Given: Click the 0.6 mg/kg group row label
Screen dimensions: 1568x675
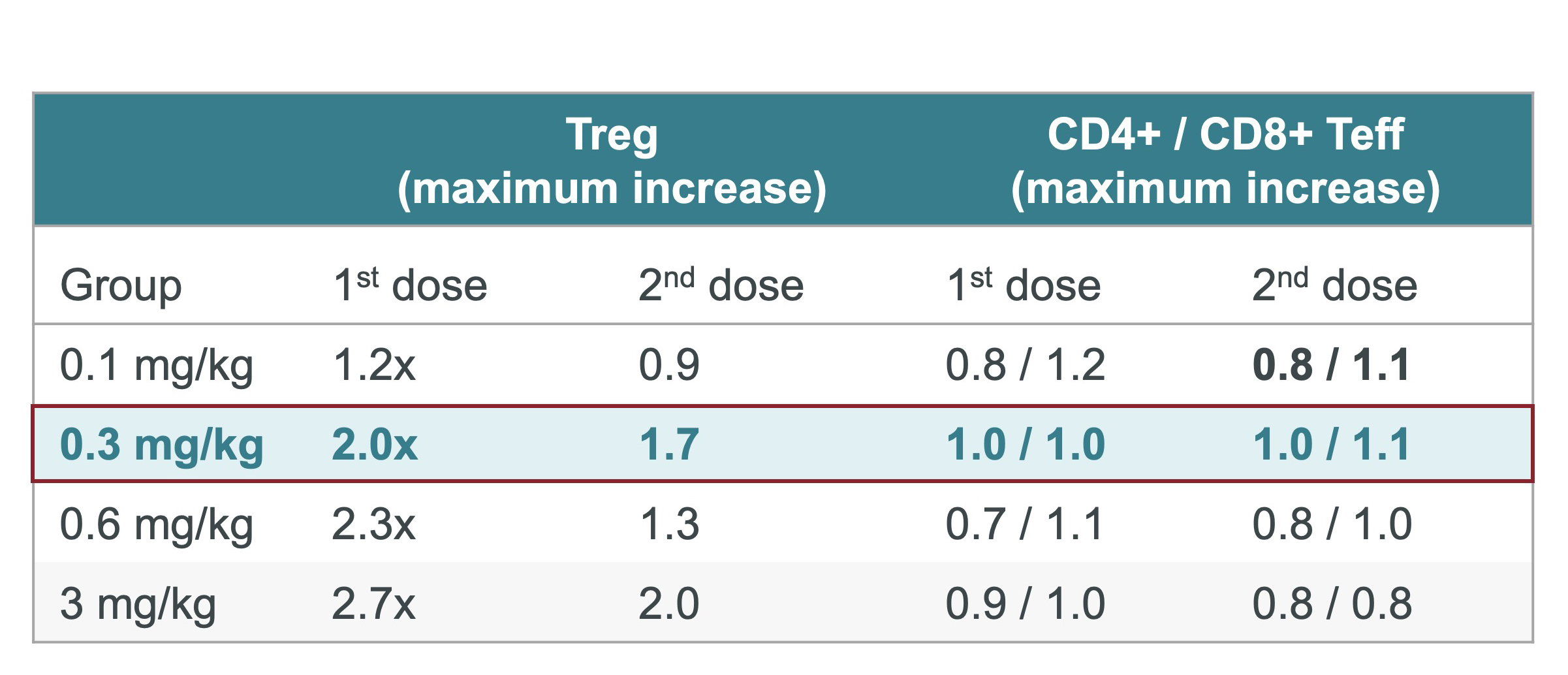Looking at the screenshot, I should click(157, 524).
